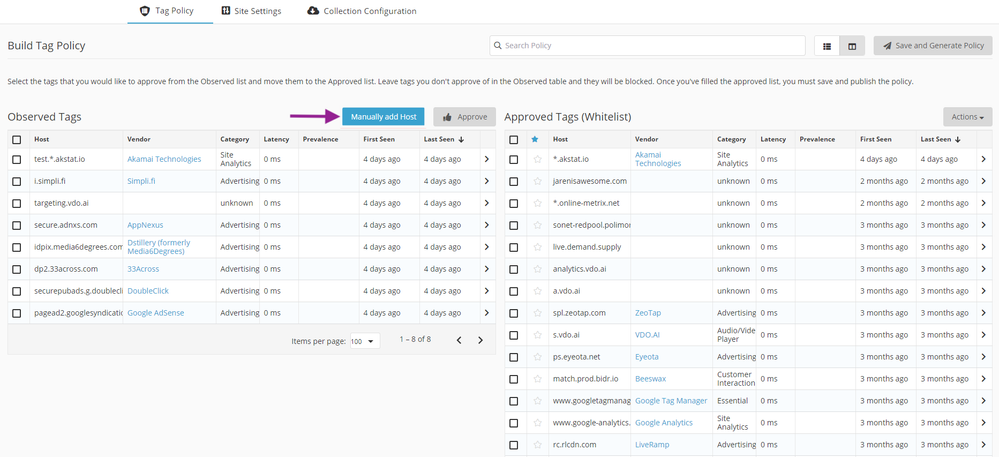This screenshot has width=999, height=457.
Task: Check the securepubads.g.doubleclick observed row
Action: (x=17, y=291)
